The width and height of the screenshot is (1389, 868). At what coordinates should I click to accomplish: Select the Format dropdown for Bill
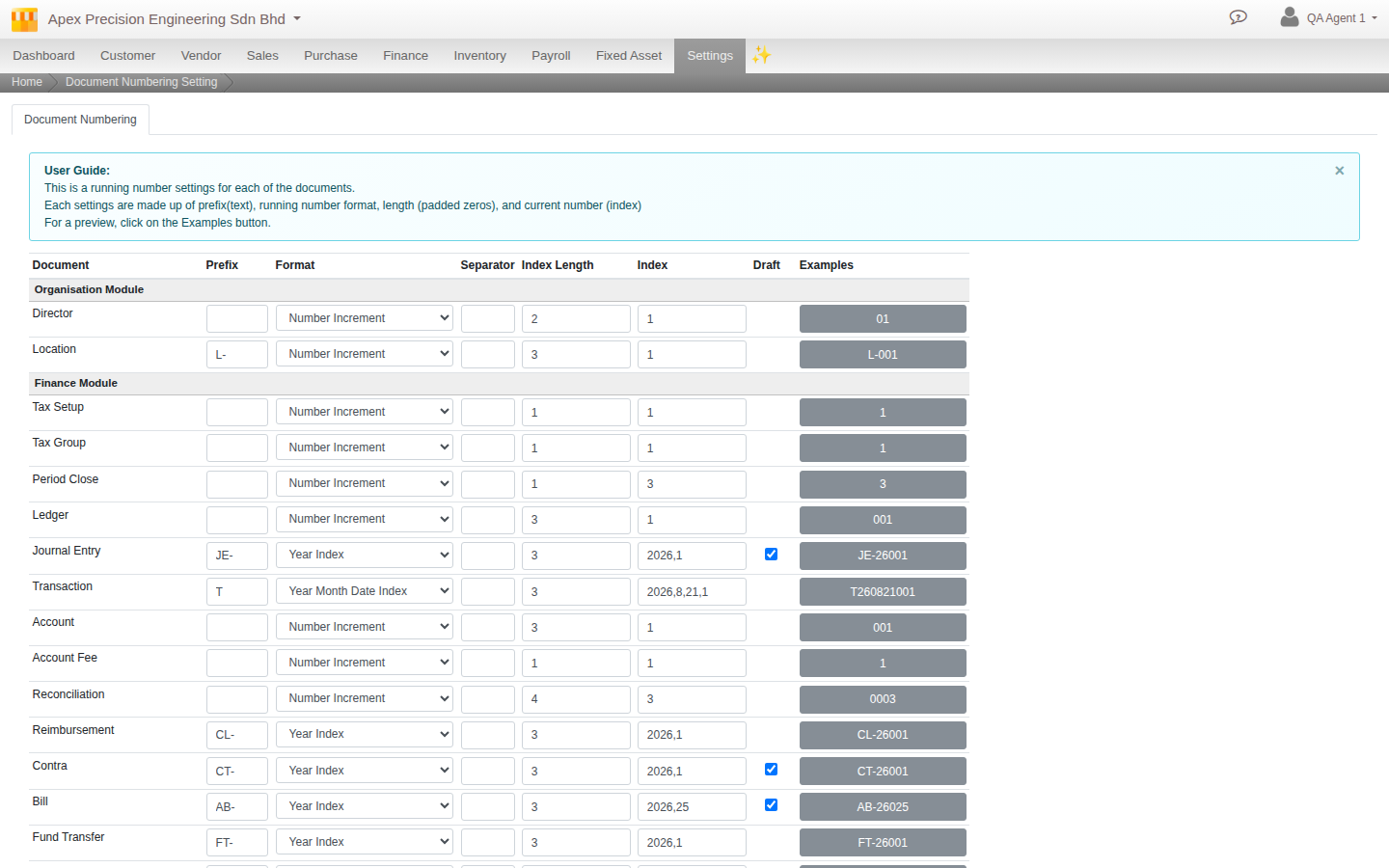[365, 806]
